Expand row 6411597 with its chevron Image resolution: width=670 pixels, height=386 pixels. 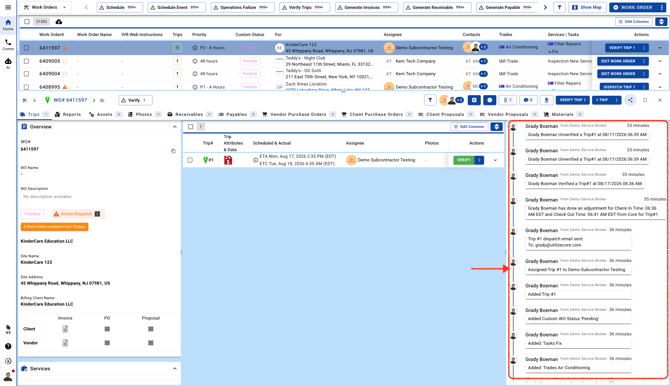pyautogui.click(x=660, y=48)
